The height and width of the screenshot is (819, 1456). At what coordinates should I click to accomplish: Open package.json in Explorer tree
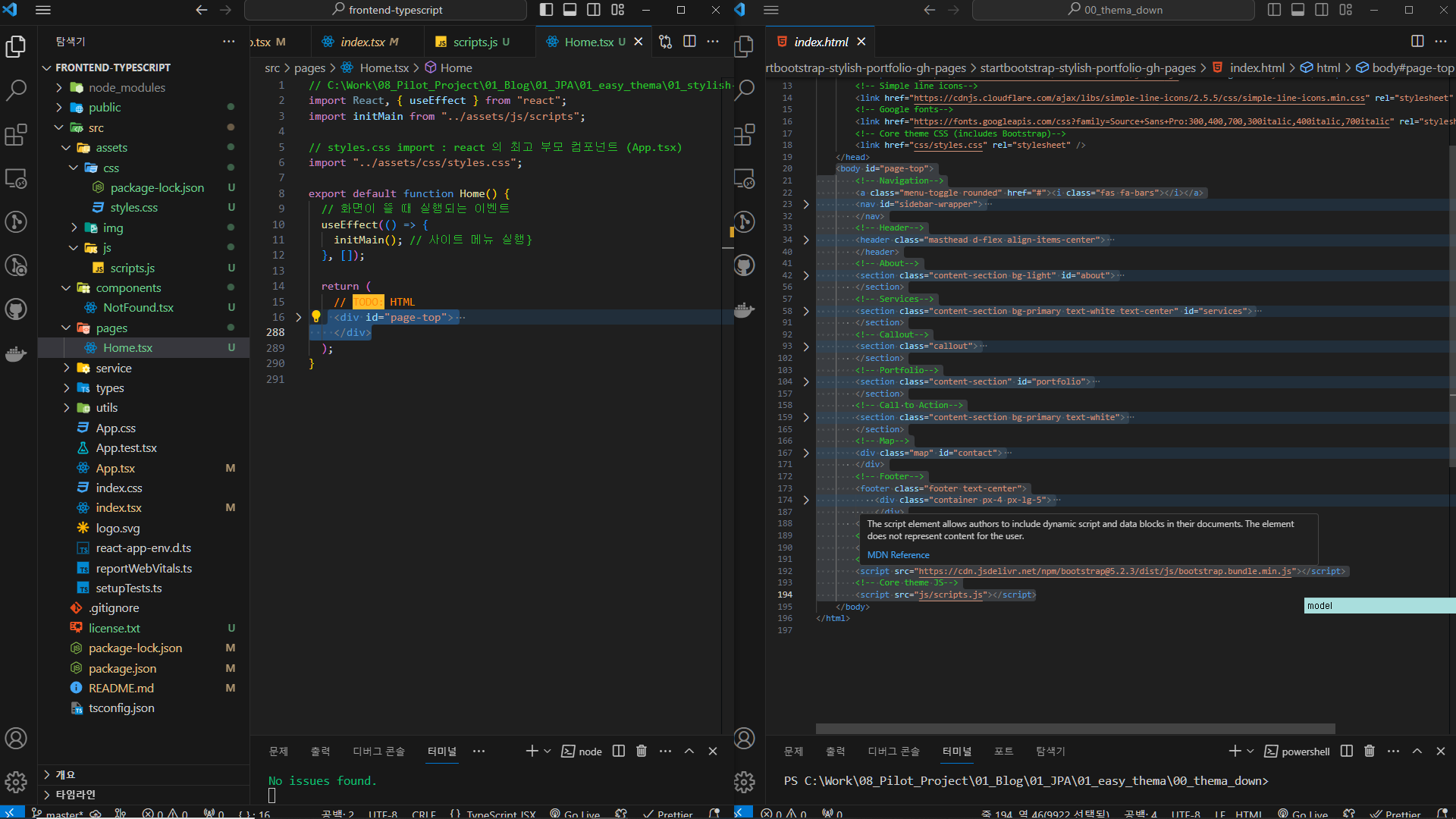(x=122, y=668)
